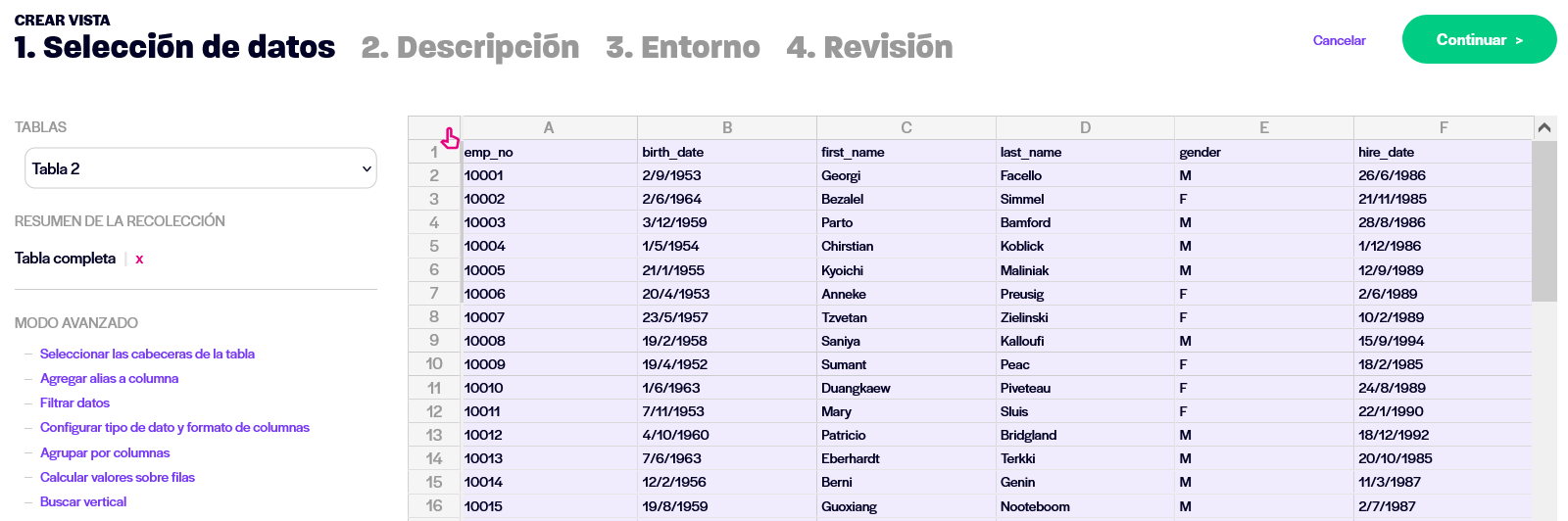
Task: Open Filtrar datos option
Action: (74, 403)
